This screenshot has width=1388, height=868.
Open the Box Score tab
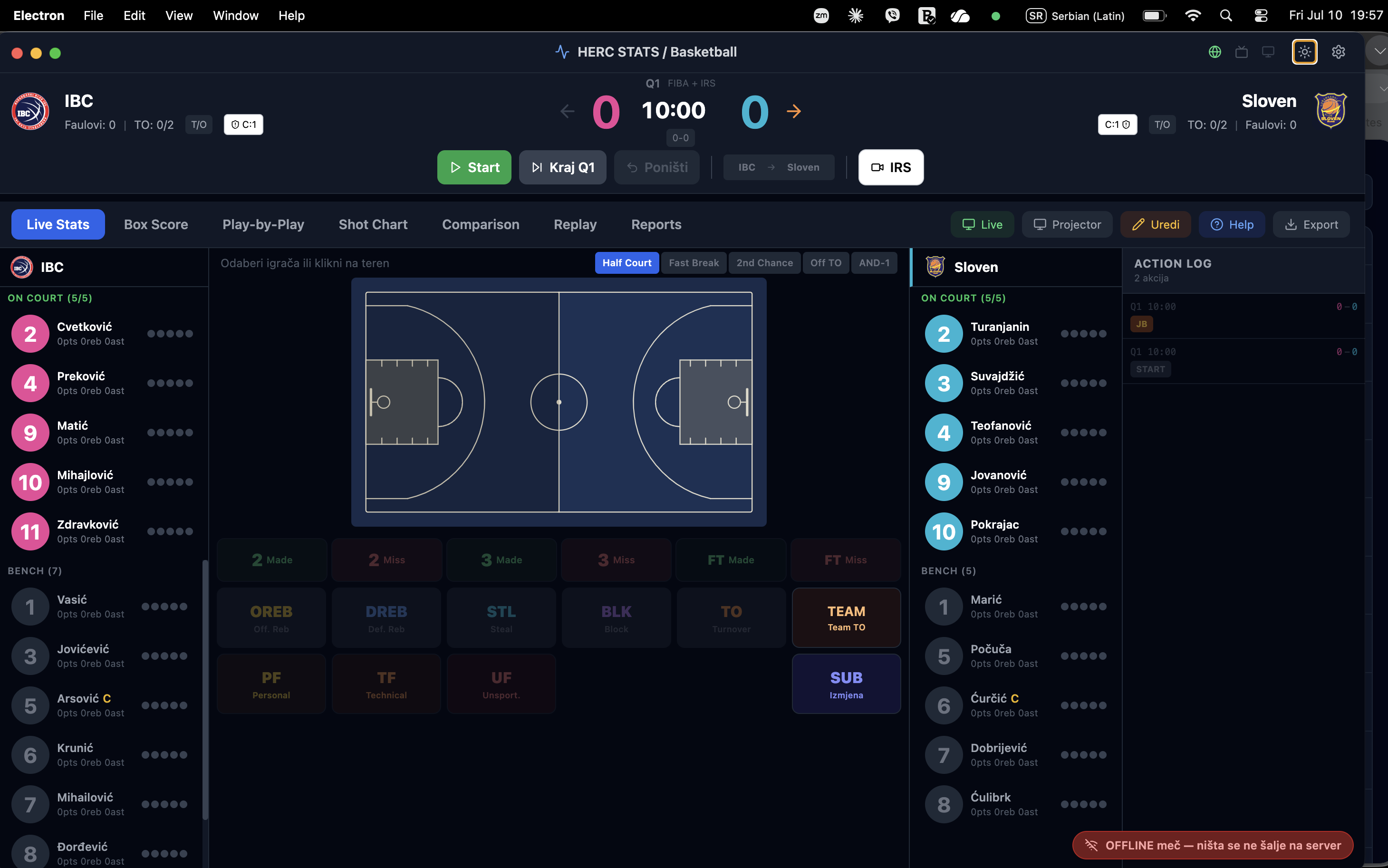click(156, 224)
